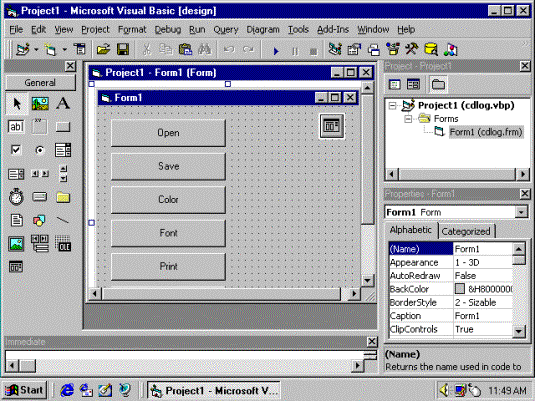The width and height of the screenshot is (535, 401).
Task: Click the Open Project toolbar icon
Action: point(103,50)
